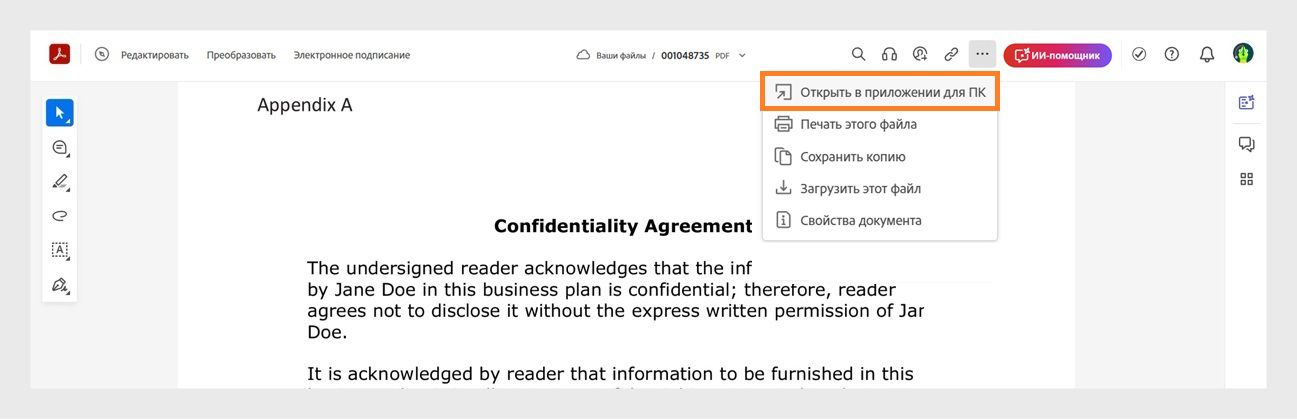Expand the file name 001048735 dropdown chevron
This screenshot has width=1297, height=419.
[x=742, y=56]
